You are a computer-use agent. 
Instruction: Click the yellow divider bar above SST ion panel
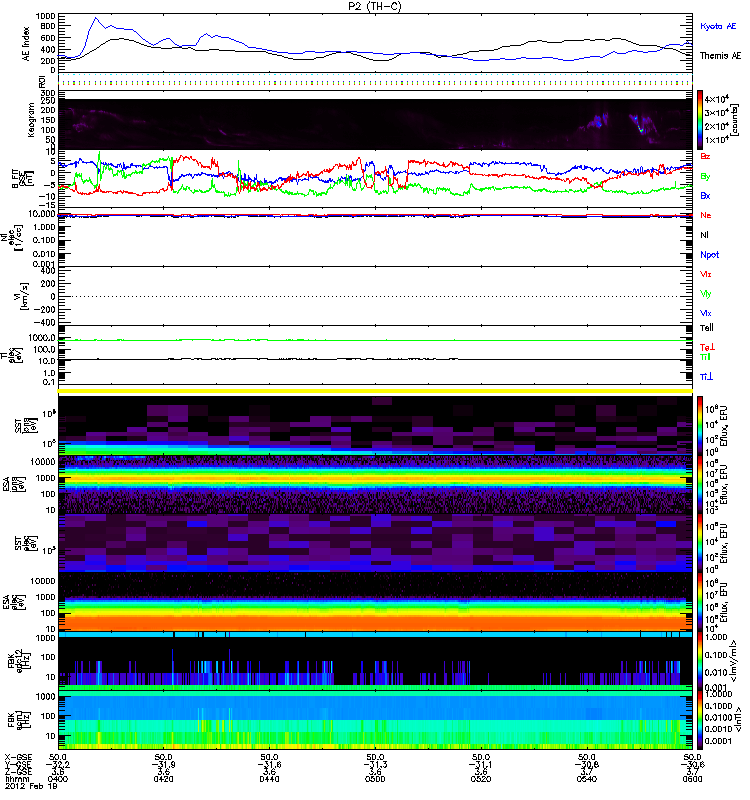375,391
